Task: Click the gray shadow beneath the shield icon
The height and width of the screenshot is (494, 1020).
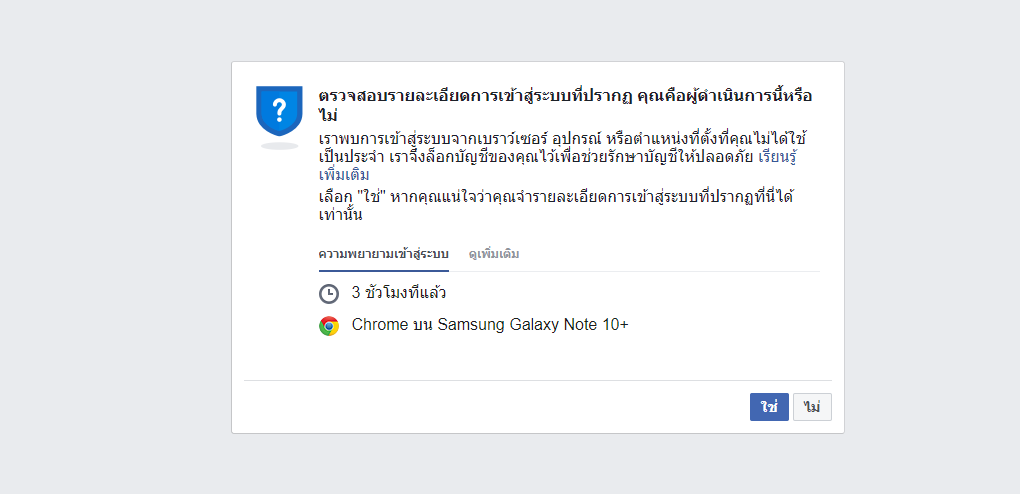Action: 279,146
